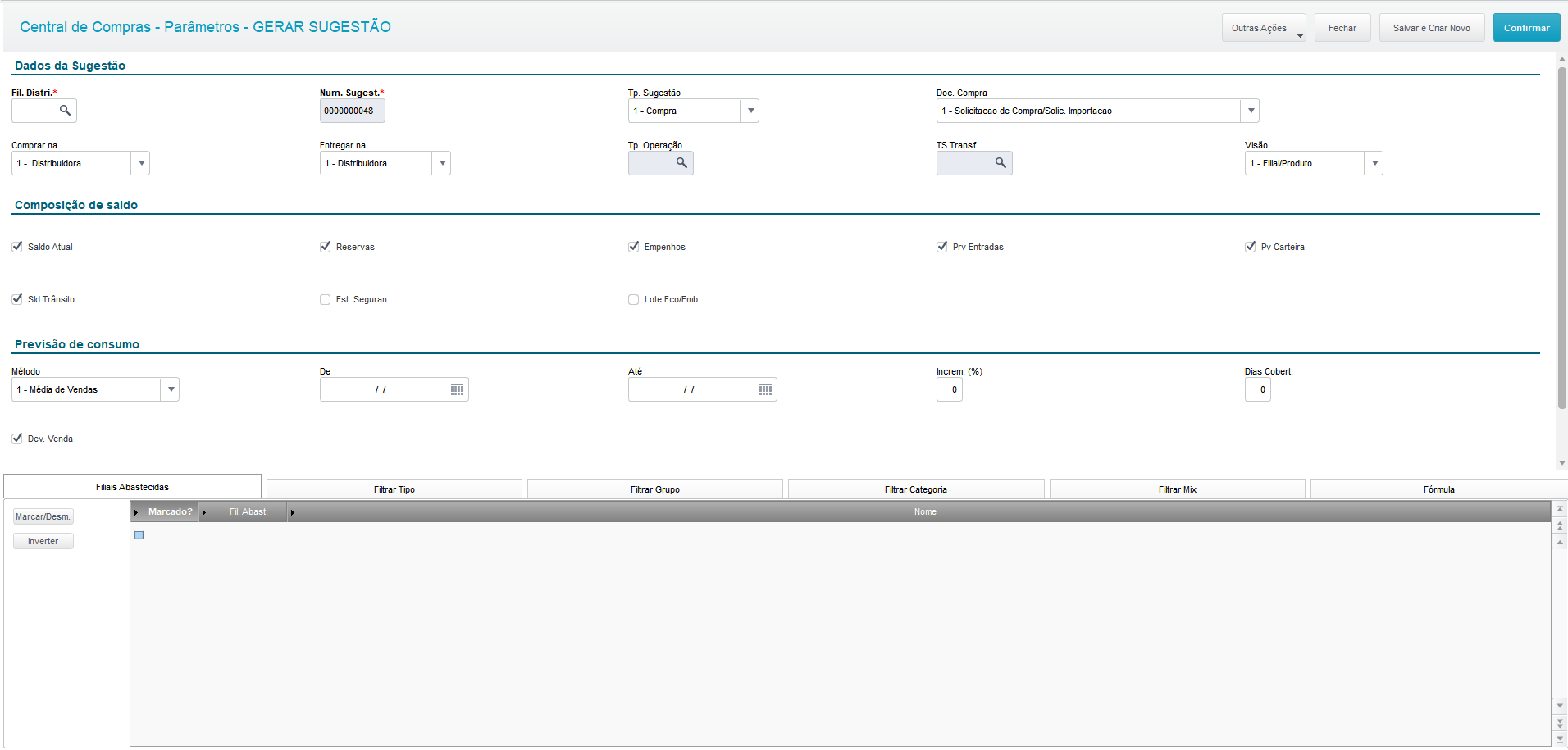This screenshot has height=750, width=1568.
Task: Open TS Transf. search magnifier icon
Action: click(x=1001, y=162)
